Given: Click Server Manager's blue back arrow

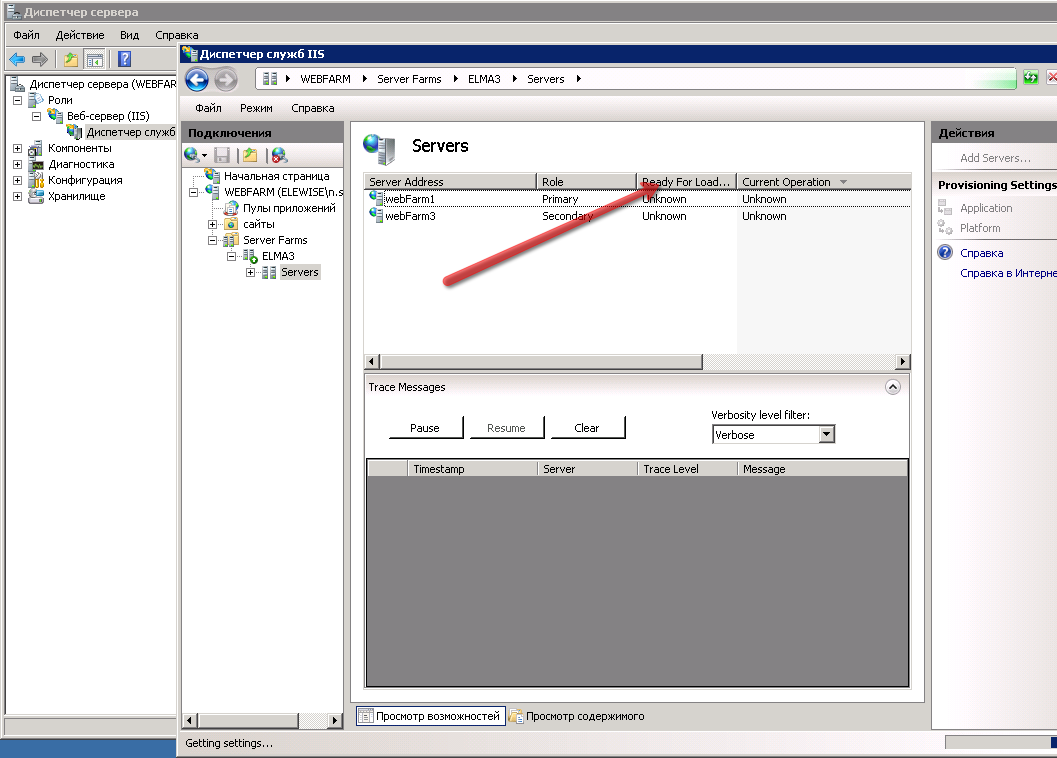Looking at the screenshot, I should 17,59.
